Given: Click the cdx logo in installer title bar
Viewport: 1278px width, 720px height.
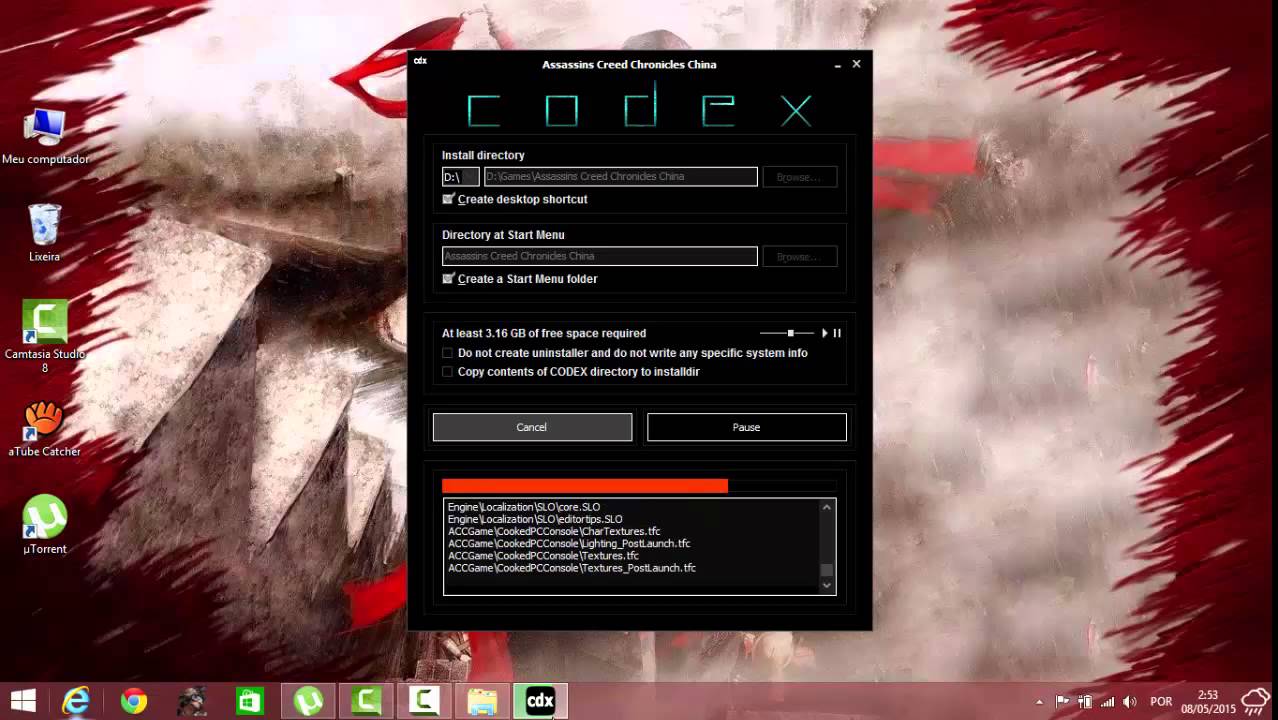Looking at the screenshot, I should coord(421,61).
